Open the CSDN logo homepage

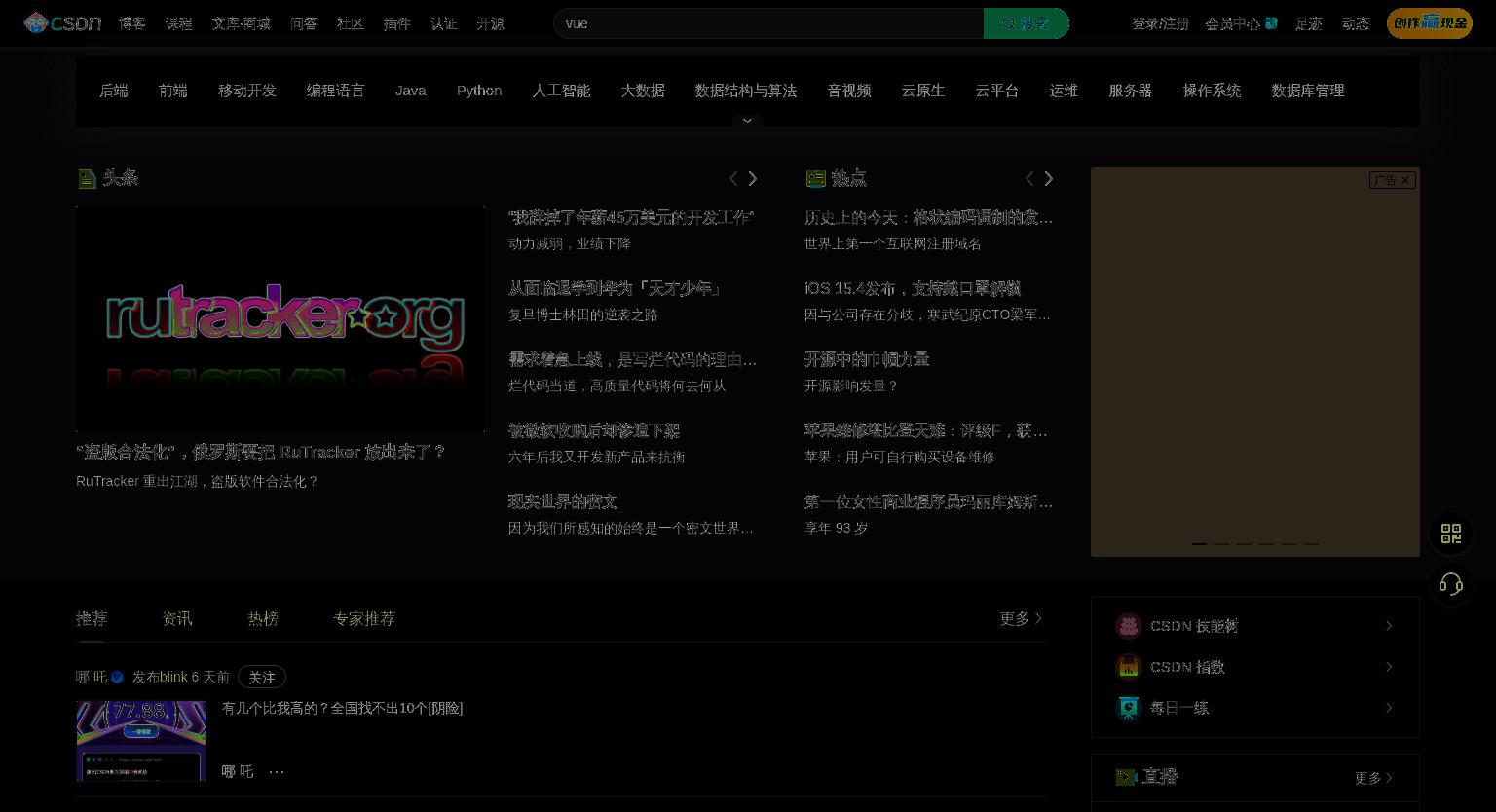click(62, 22)
